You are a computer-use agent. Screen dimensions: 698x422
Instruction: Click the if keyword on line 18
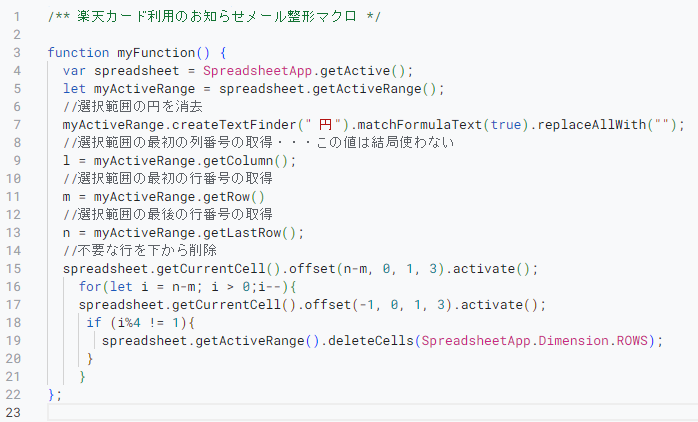click(x=94, y=323)
